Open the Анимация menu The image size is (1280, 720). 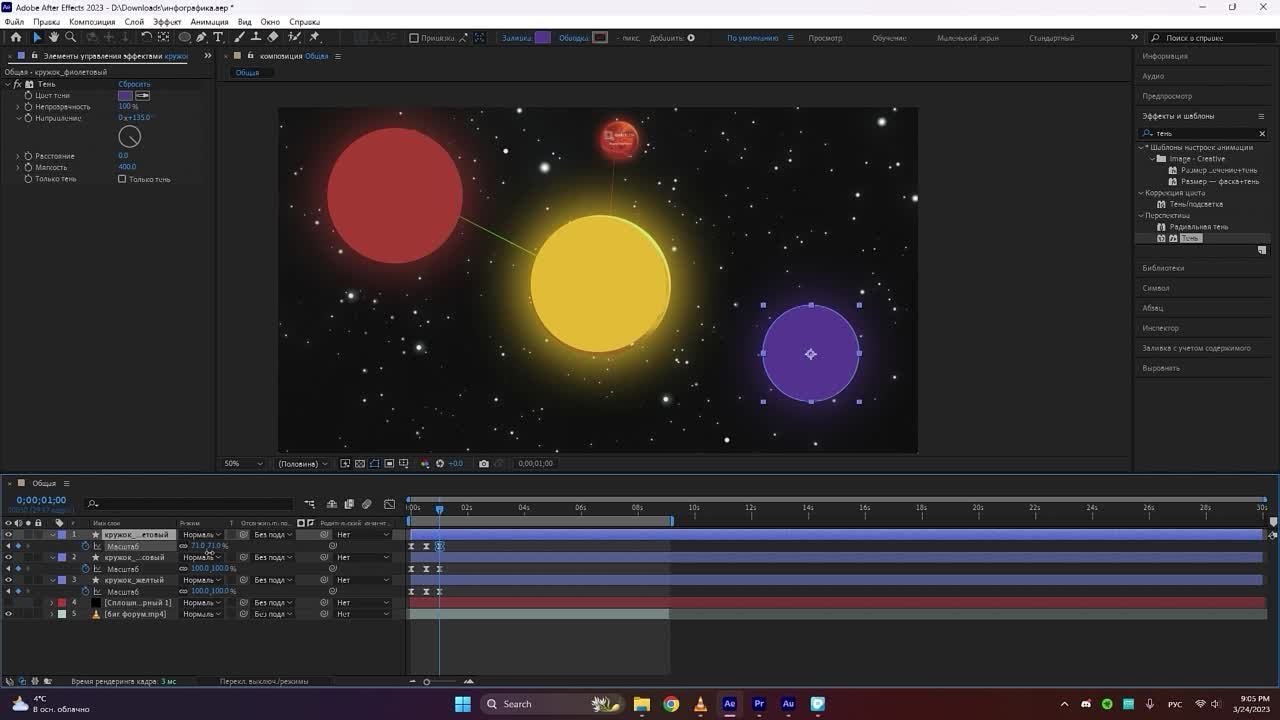[209, 22]
